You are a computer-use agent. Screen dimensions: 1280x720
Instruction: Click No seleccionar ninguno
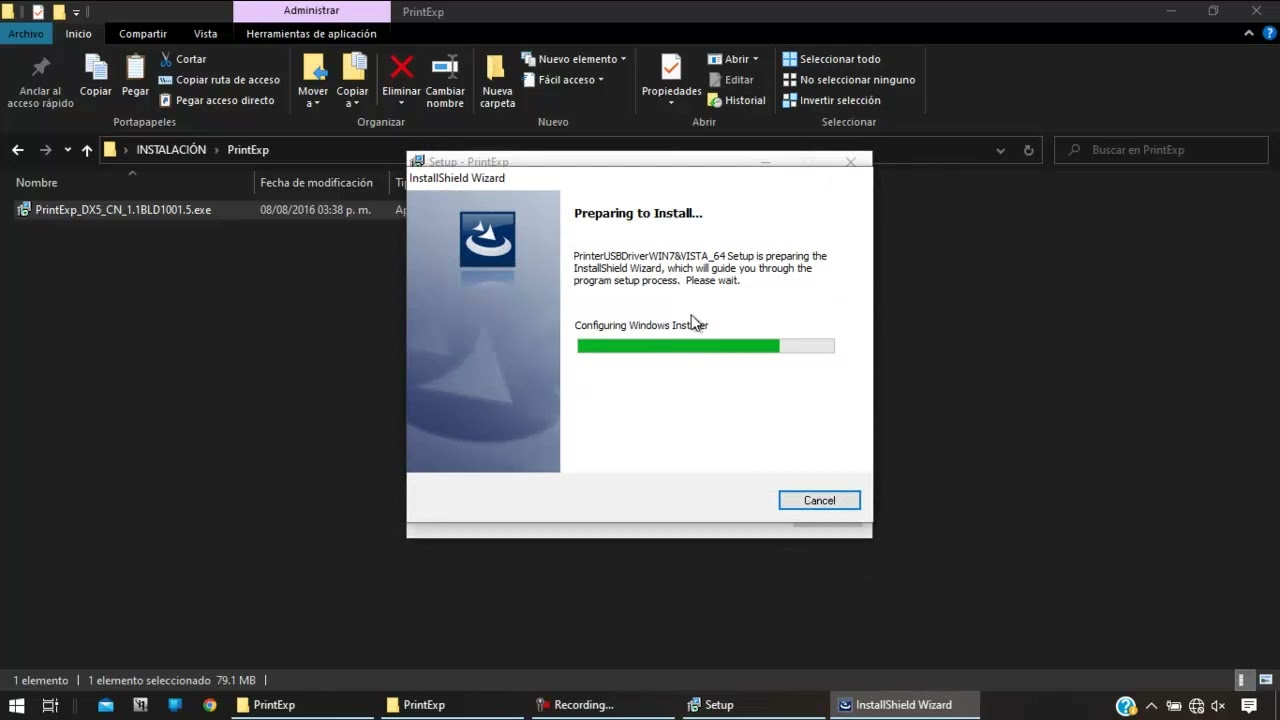pyautogui.click(x=849, y=80)
